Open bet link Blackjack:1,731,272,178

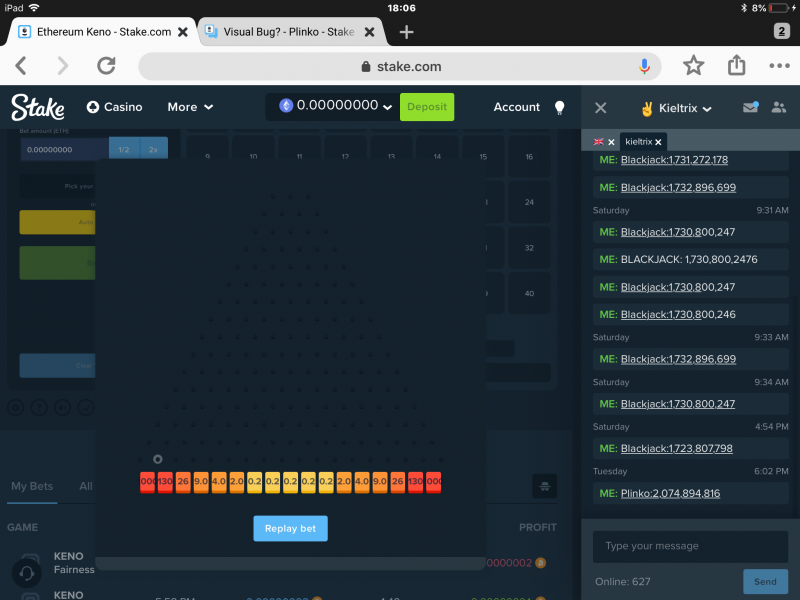(674, 160)
